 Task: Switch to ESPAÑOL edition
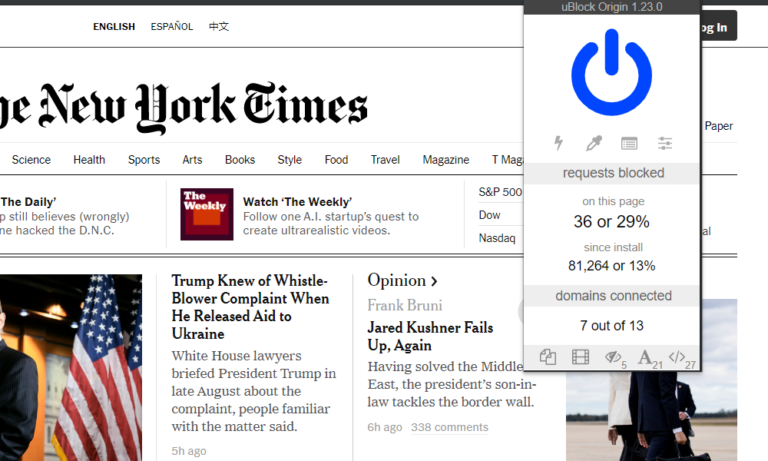point(172,26)
